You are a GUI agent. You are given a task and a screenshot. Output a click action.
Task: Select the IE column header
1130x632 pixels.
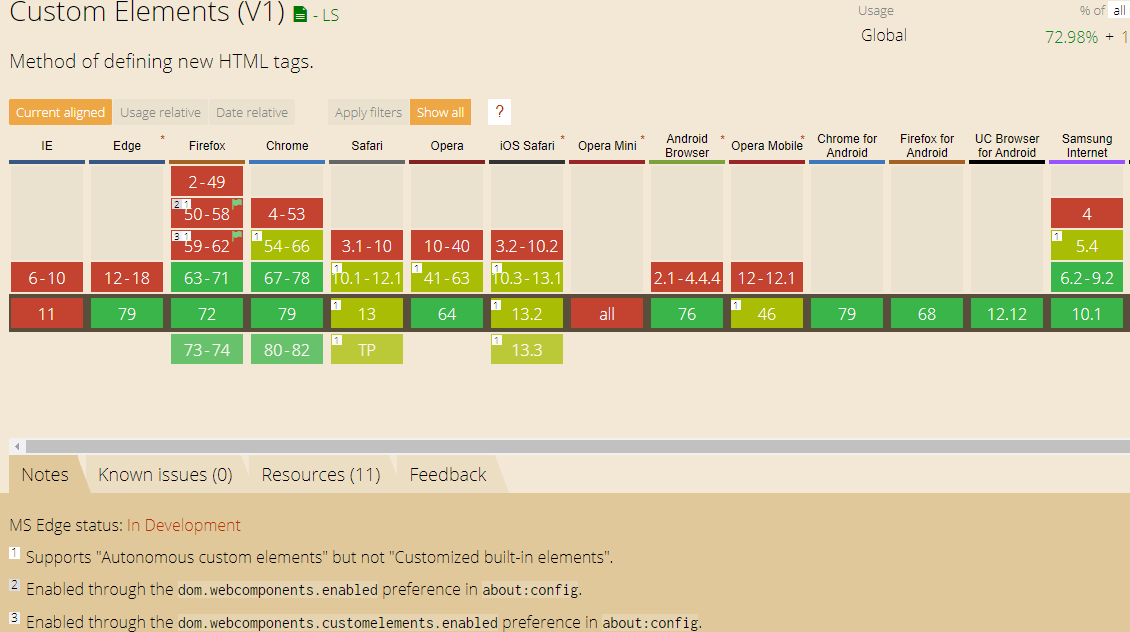[47, 146]
